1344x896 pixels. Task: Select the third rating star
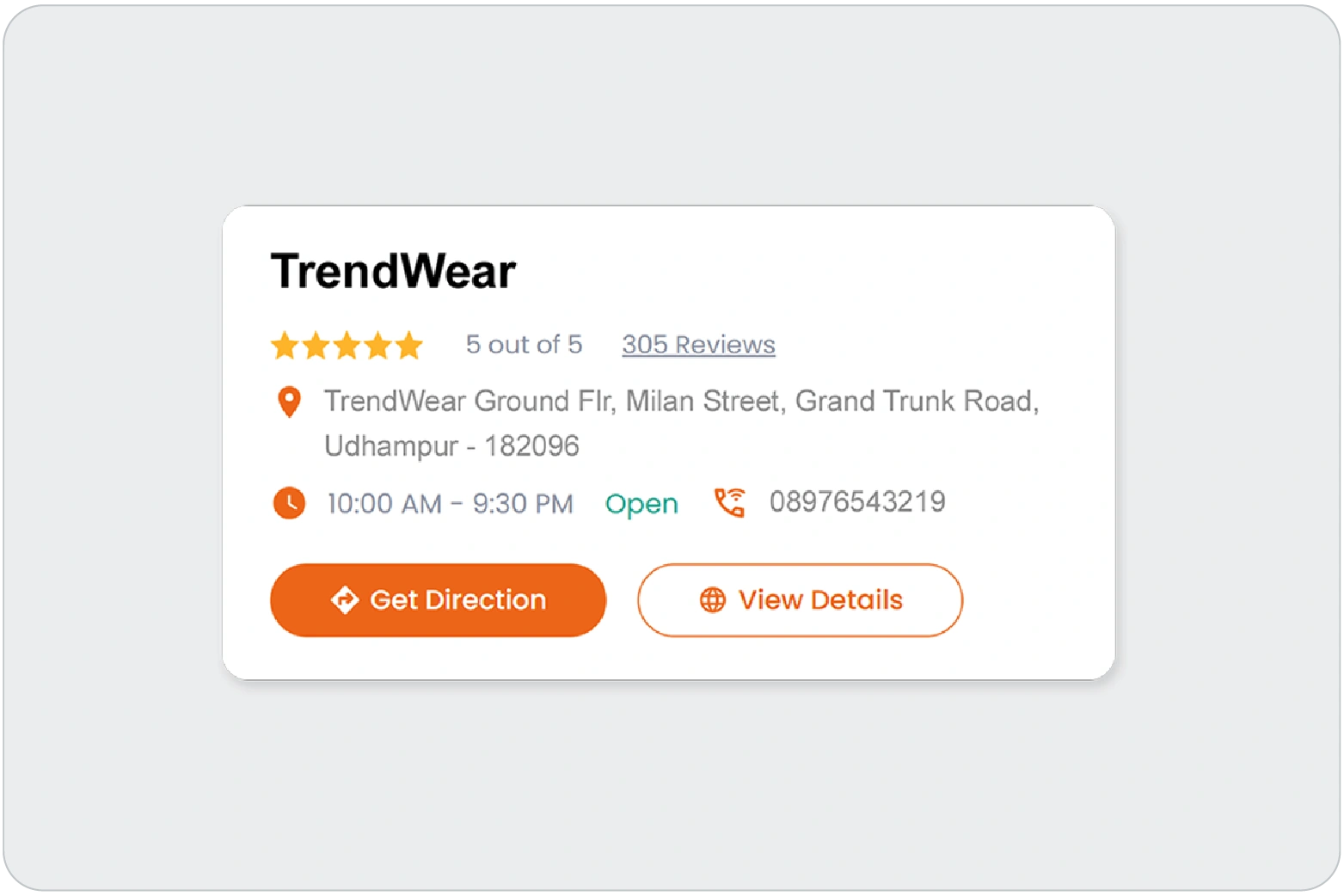[x=347, y=346]
